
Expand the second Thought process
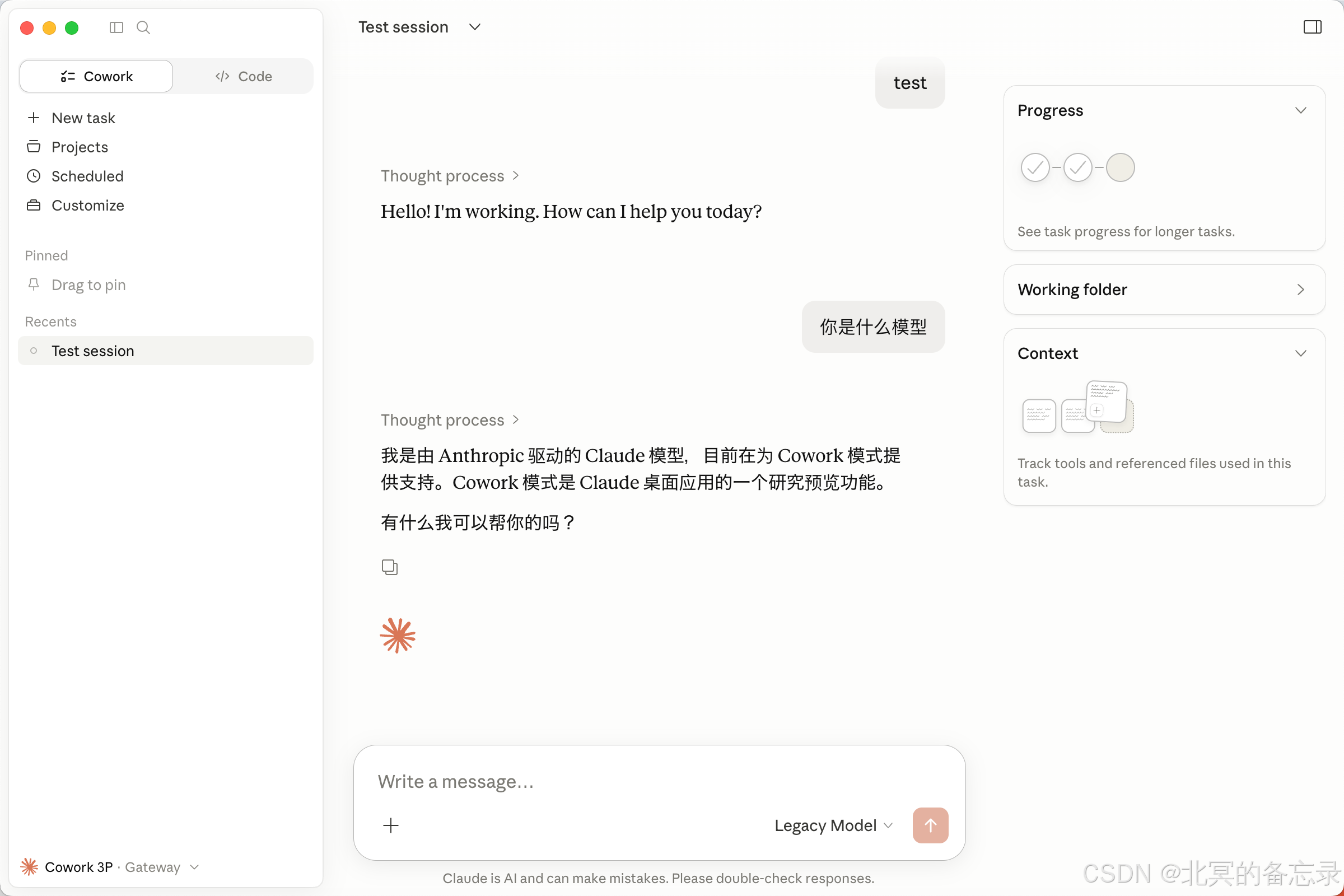[x=450, y=419]
